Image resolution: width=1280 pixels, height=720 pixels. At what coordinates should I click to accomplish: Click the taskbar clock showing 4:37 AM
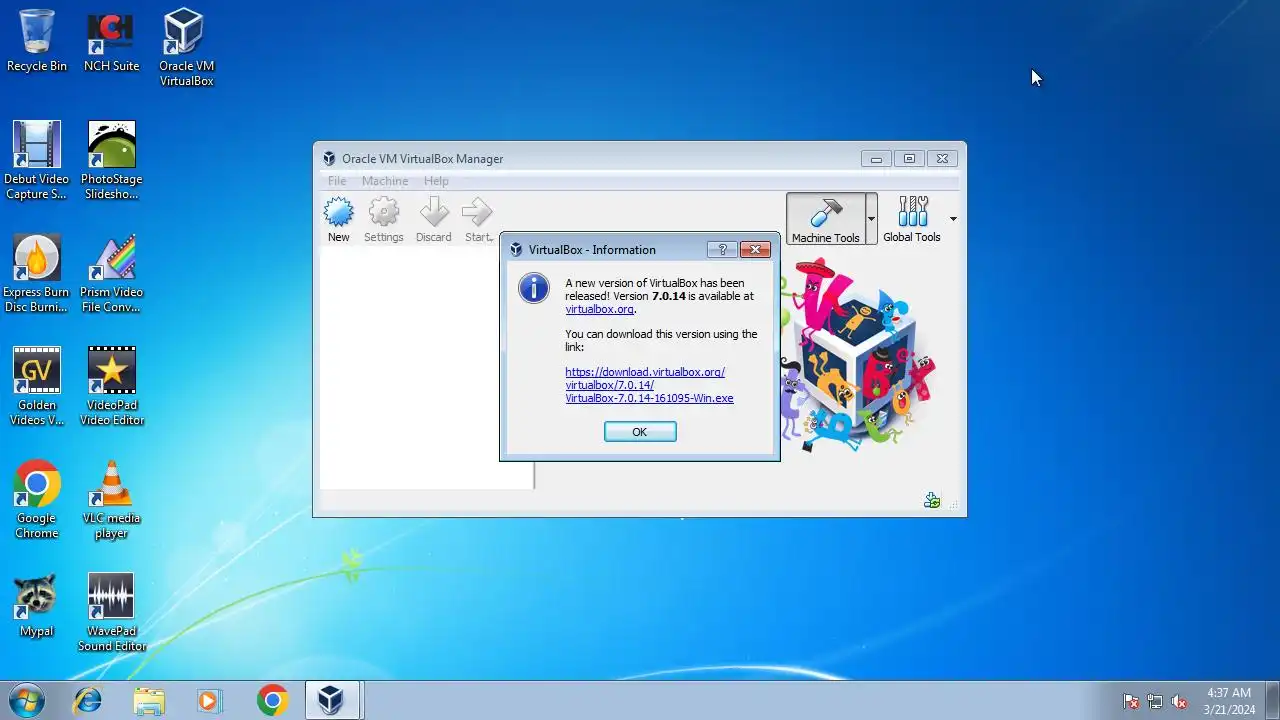[1229, 701]
